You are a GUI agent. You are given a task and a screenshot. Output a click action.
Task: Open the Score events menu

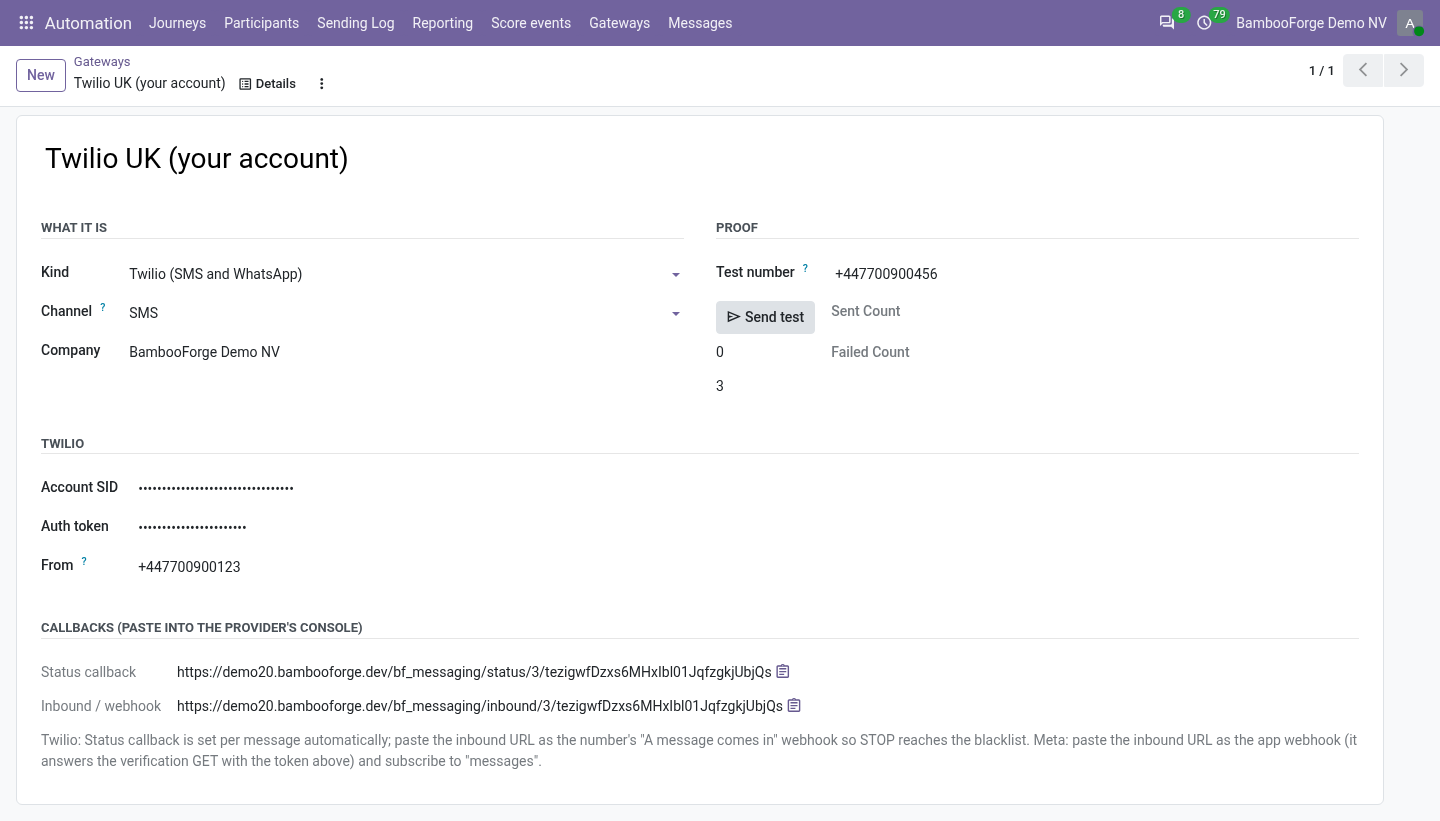(x=531, y=23)
